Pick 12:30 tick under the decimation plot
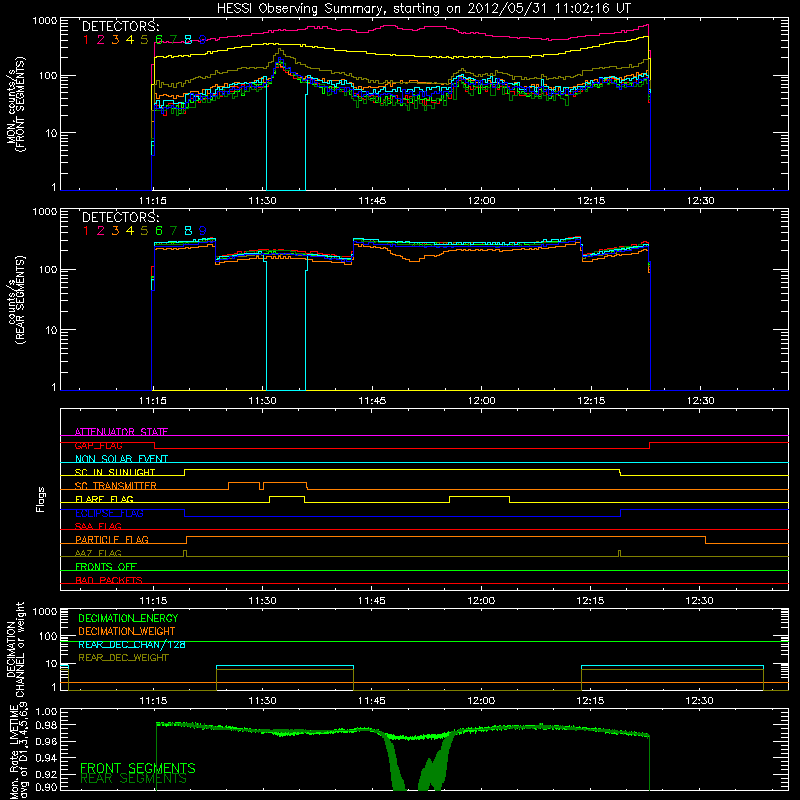 click(699, 701)
